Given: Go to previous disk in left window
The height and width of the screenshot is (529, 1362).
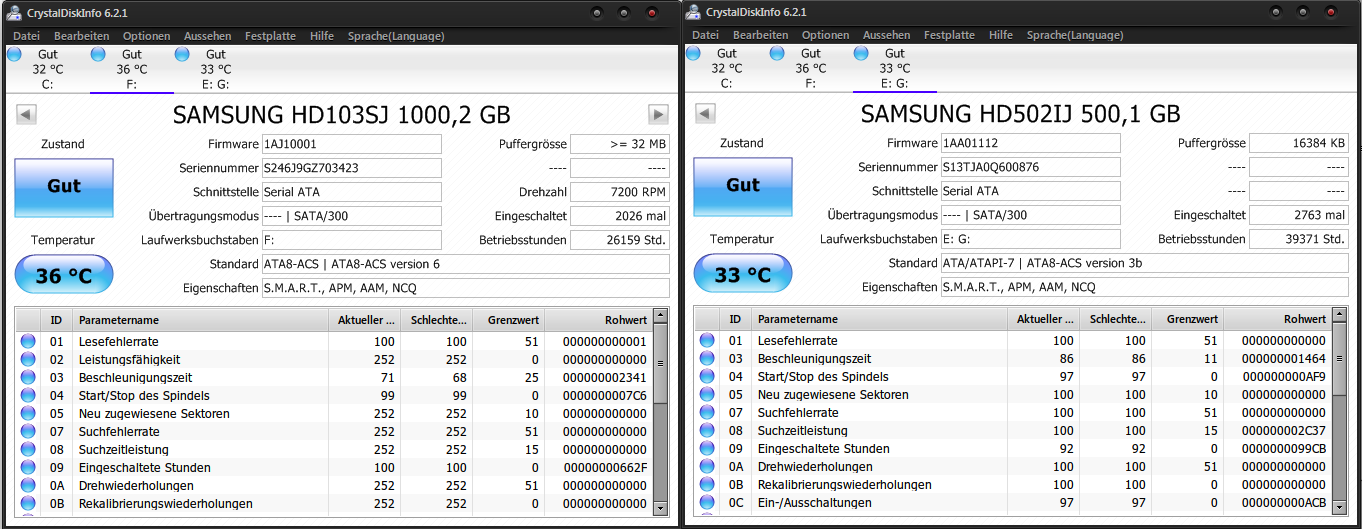Looking at the screenshot, I should (25, 114).
